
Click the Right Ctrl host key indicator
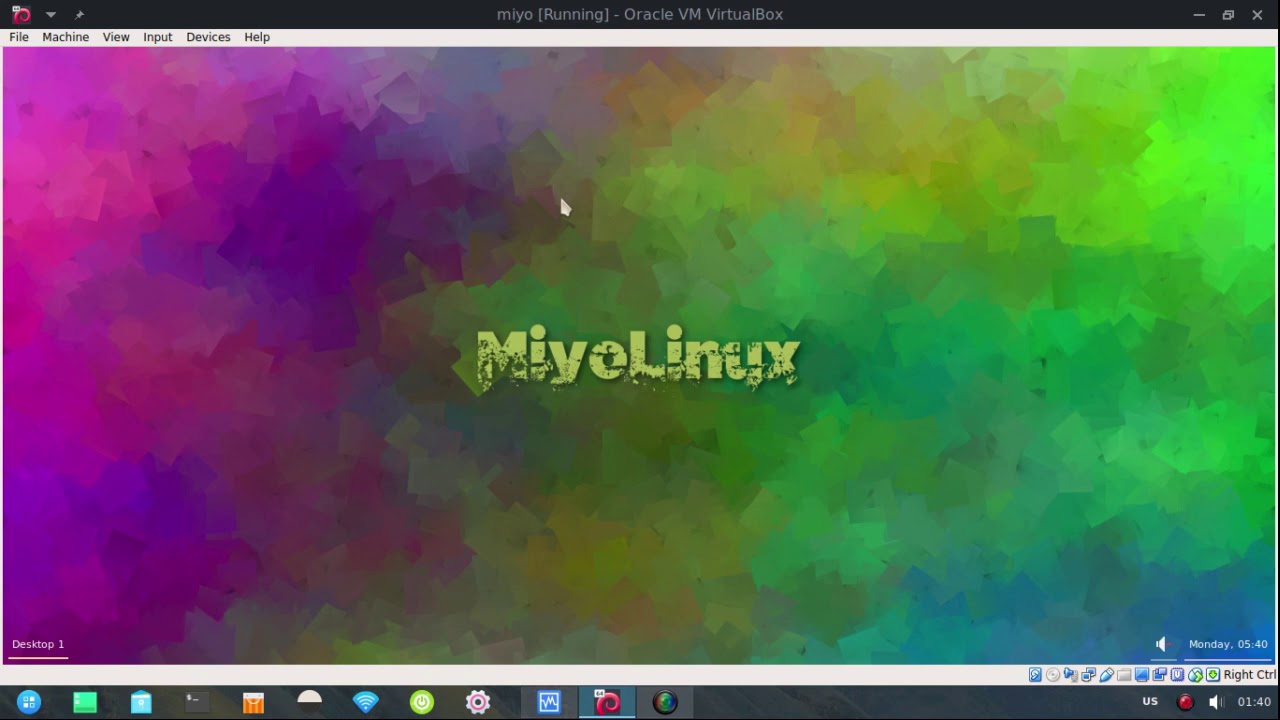pyautogui.click(x=1249, y=675)
